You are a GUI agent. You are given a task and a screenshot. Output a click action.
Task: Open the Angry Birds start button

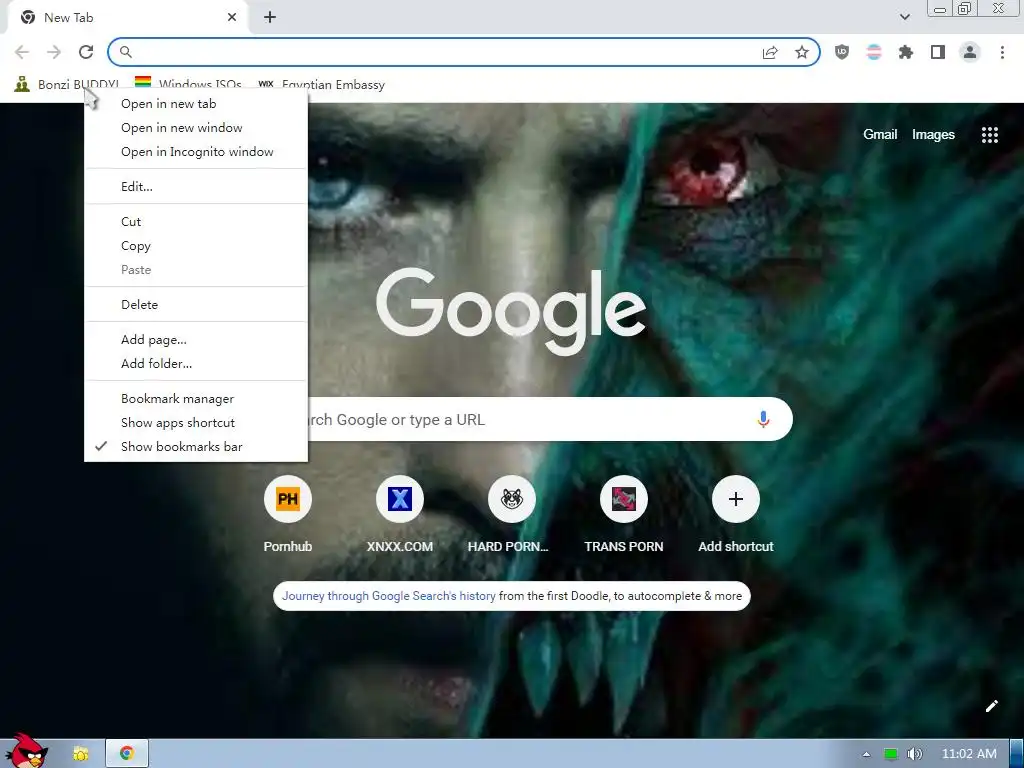click(26, 750)
